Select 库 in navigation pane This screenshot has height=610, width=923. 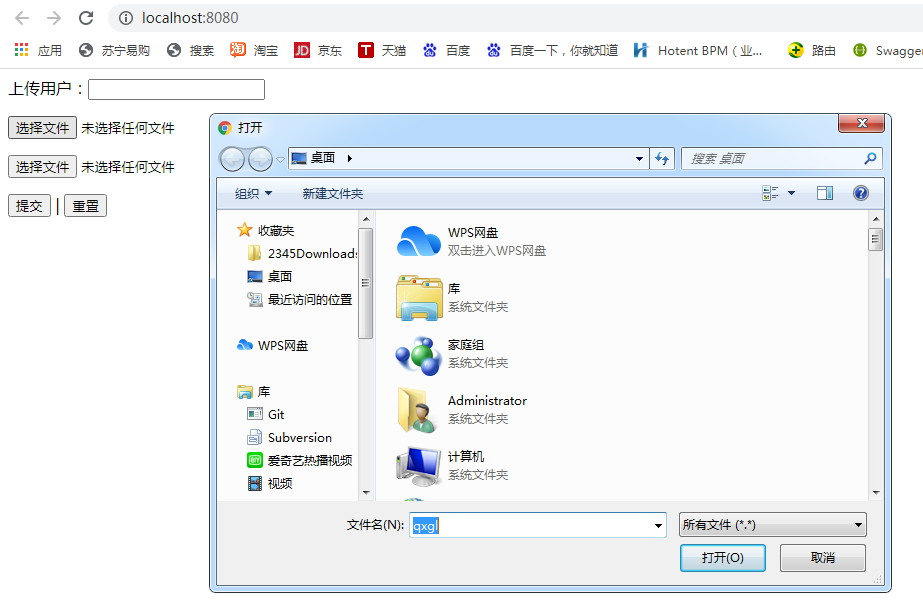click(254, 391)
